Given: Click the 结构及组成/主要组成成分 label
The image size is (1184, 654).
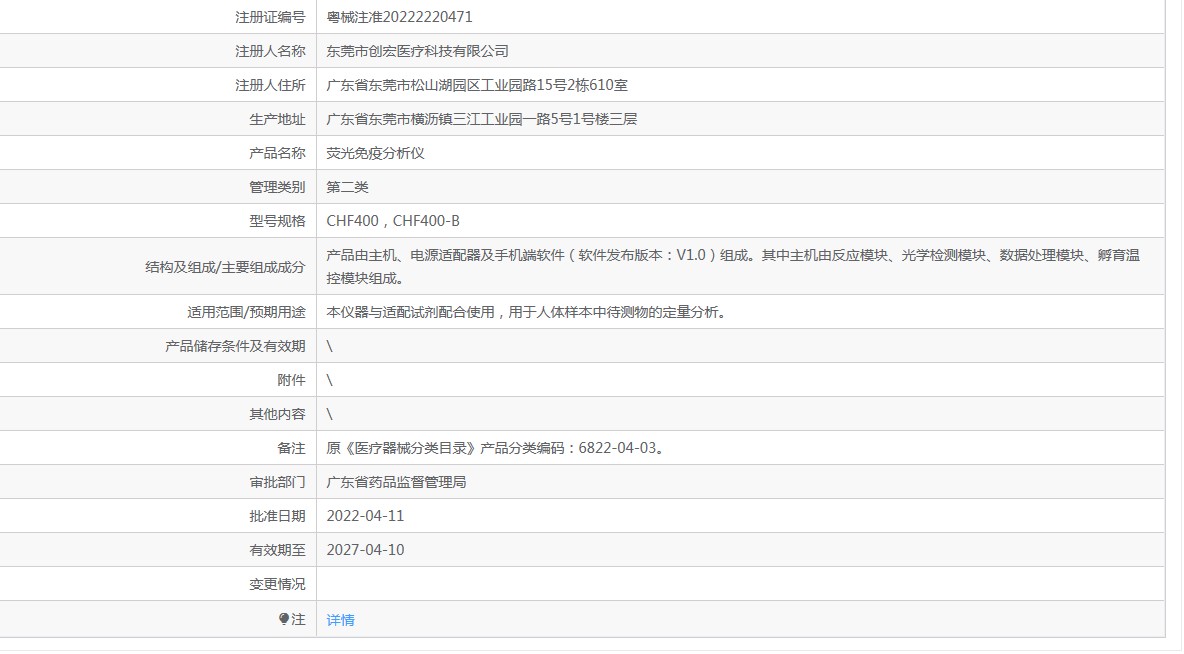Looking at the screenshot, I should (x=225, y=267).
